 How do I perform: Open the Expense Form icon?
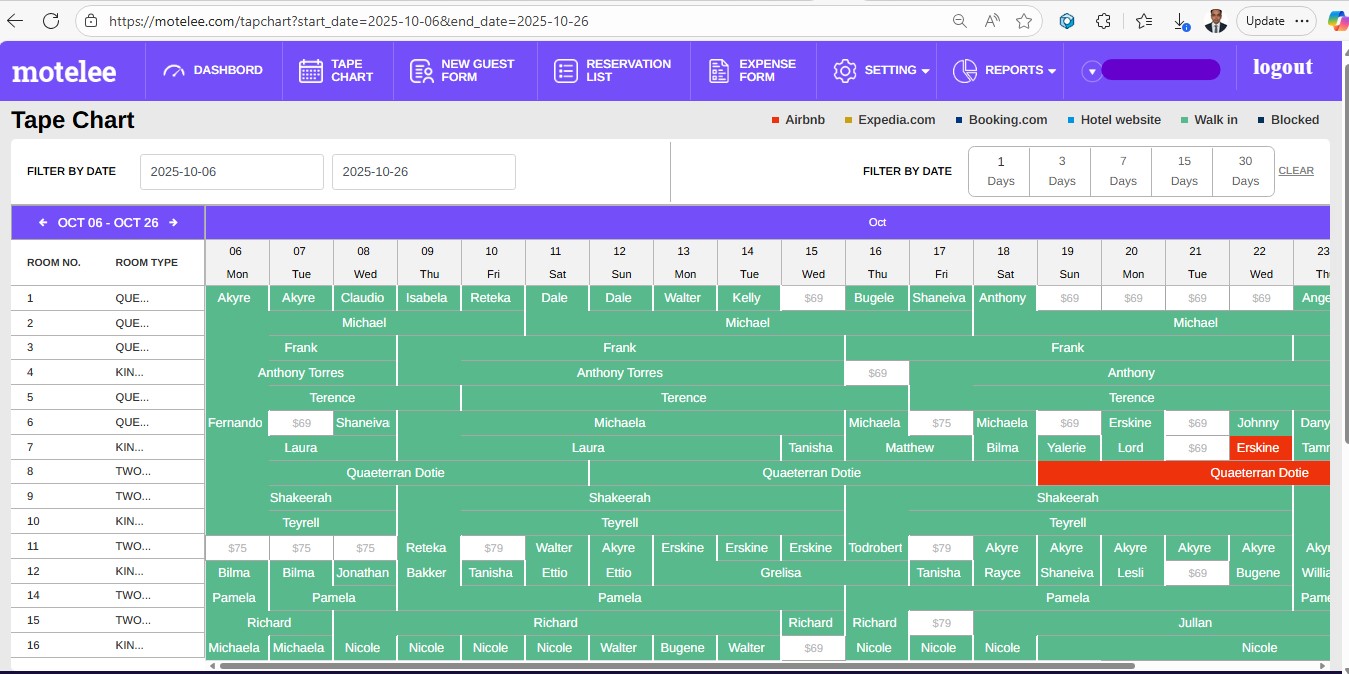(719, 71)
